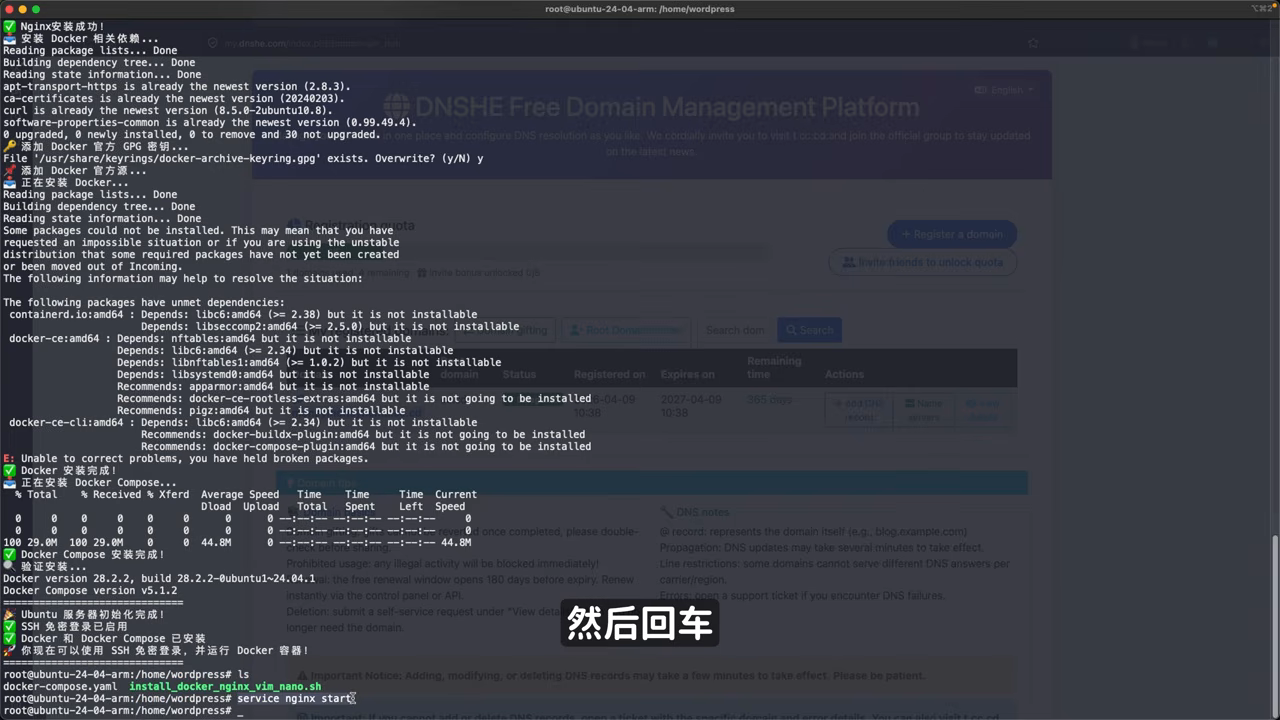Click 'Remaining time' column header in browser

pyautogui.click(x=774, y=367)
